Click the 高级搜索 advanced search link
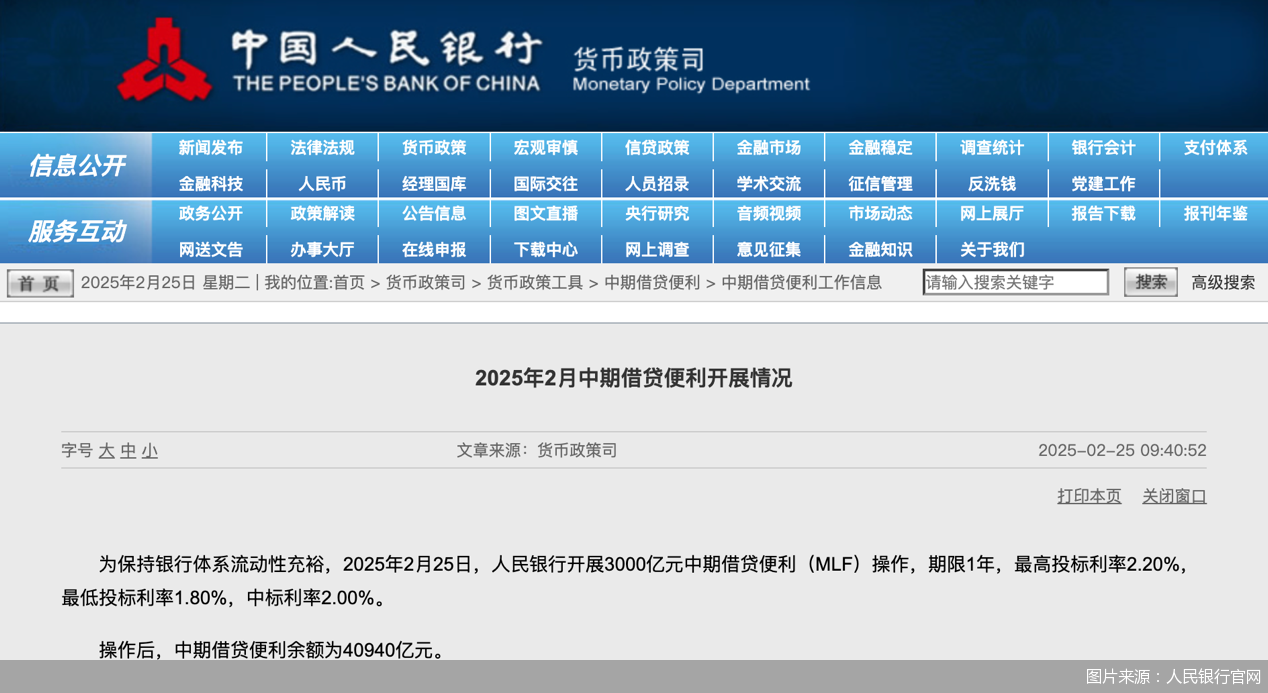The height and width of the screenshot is (693, 1268). click(x=1222, y=282)
